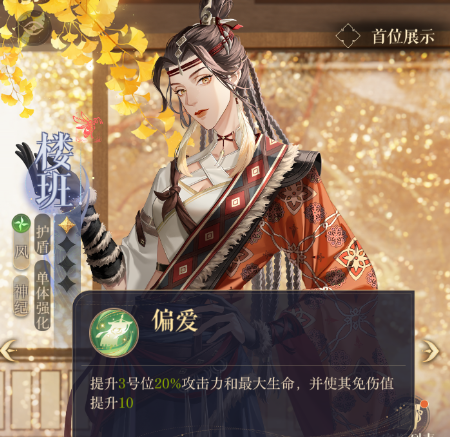450x437 pixels.
Task: Select the green wind element icon
Action: [21, 223]
